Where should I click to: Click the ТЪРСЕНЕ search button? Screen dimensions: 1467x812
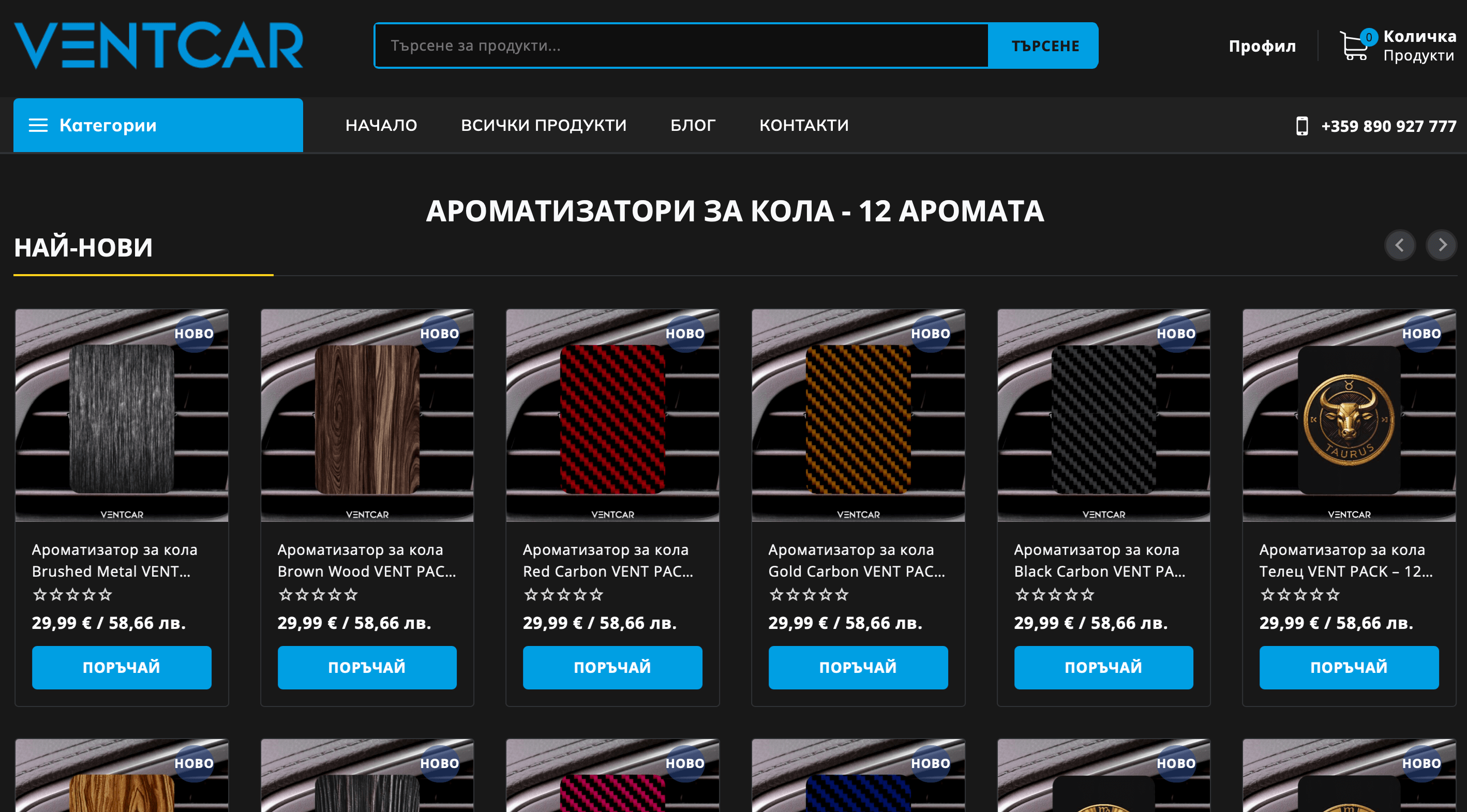[1043, 46]
